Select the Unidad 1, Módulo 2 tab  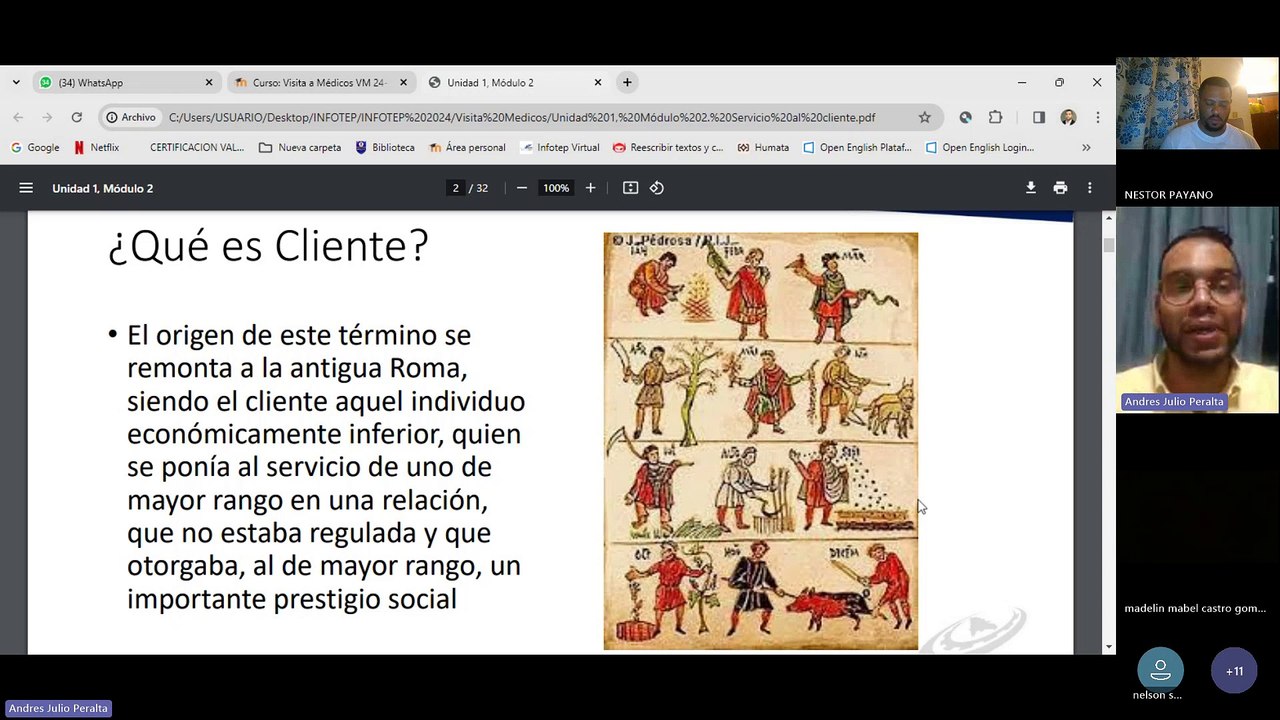coord(515,83)
